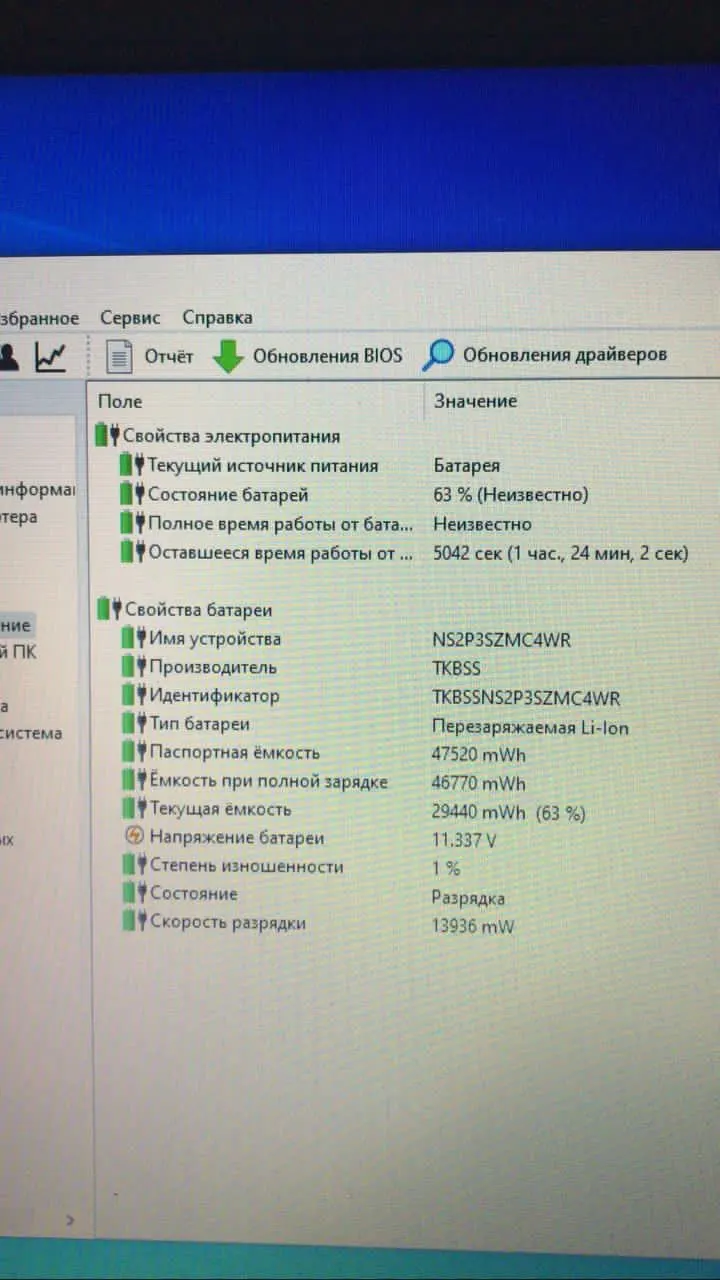Click icon beside Имя устройства
The width and height of the screenshot is (720, 1280).
coord(133,638)
